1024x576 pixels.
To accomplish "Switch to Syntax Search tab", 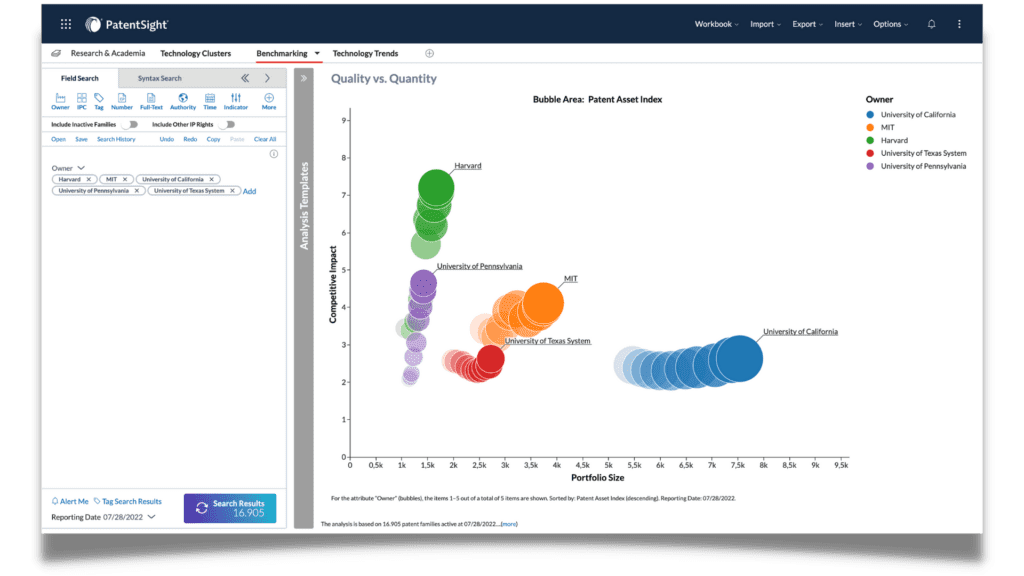I will 159,78.
